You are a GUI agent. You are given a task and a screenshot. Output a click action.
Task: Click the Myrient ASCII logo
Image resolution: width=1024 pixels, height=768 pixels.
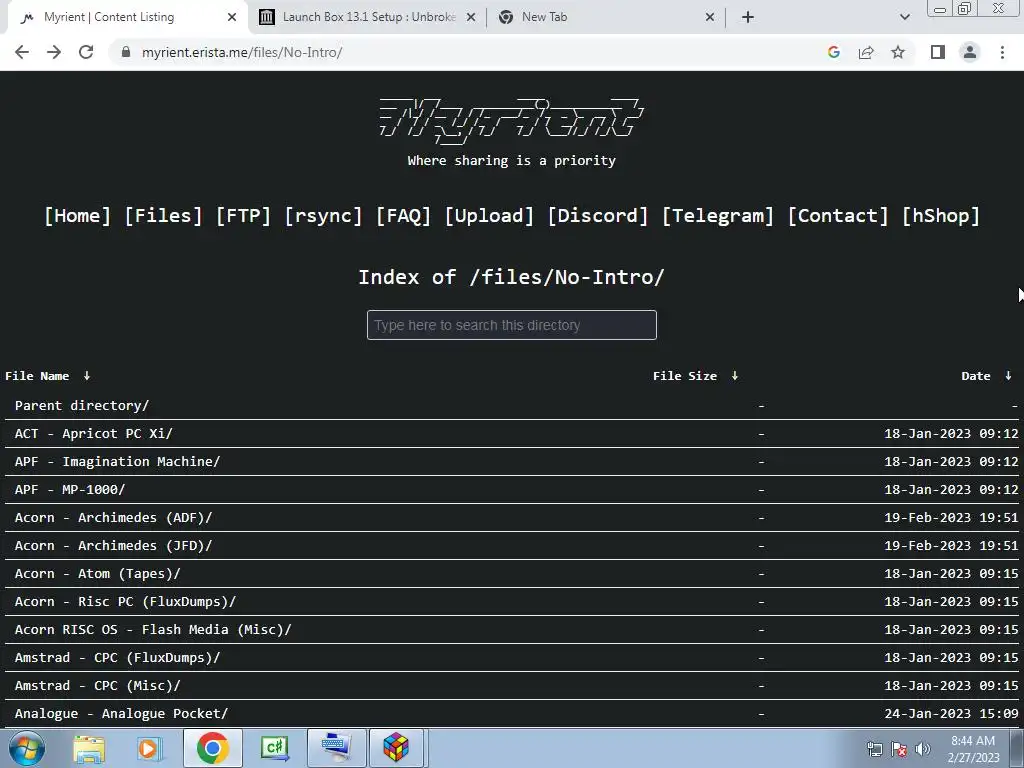coord(511,121)
